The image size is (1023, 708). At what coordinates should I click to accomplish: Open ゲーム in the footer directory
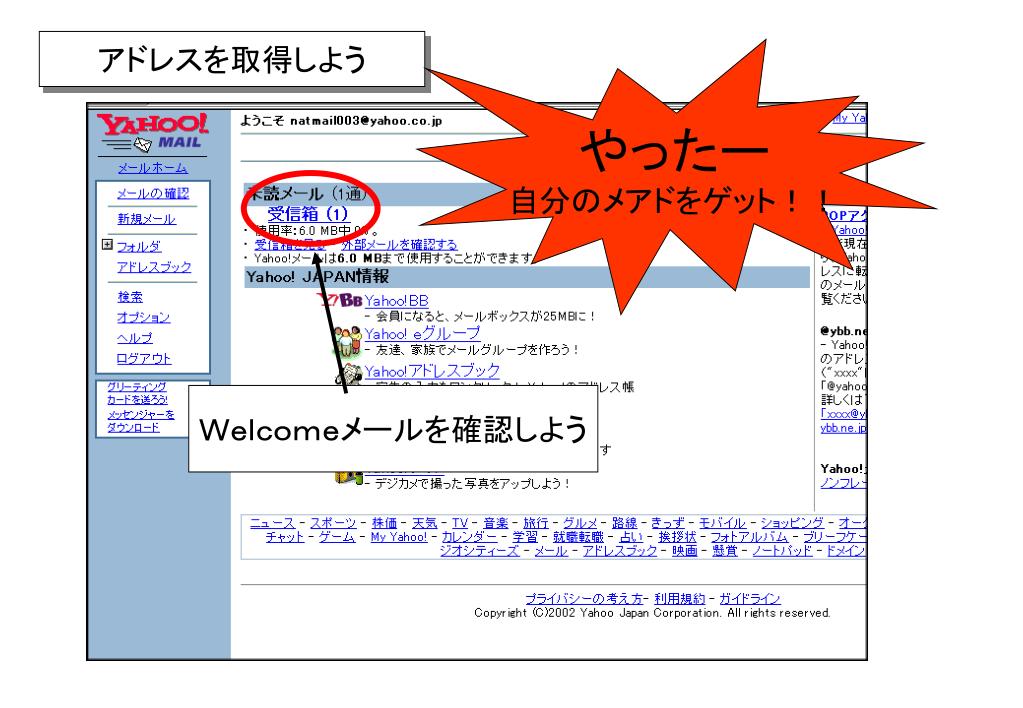tap(337, 536)
